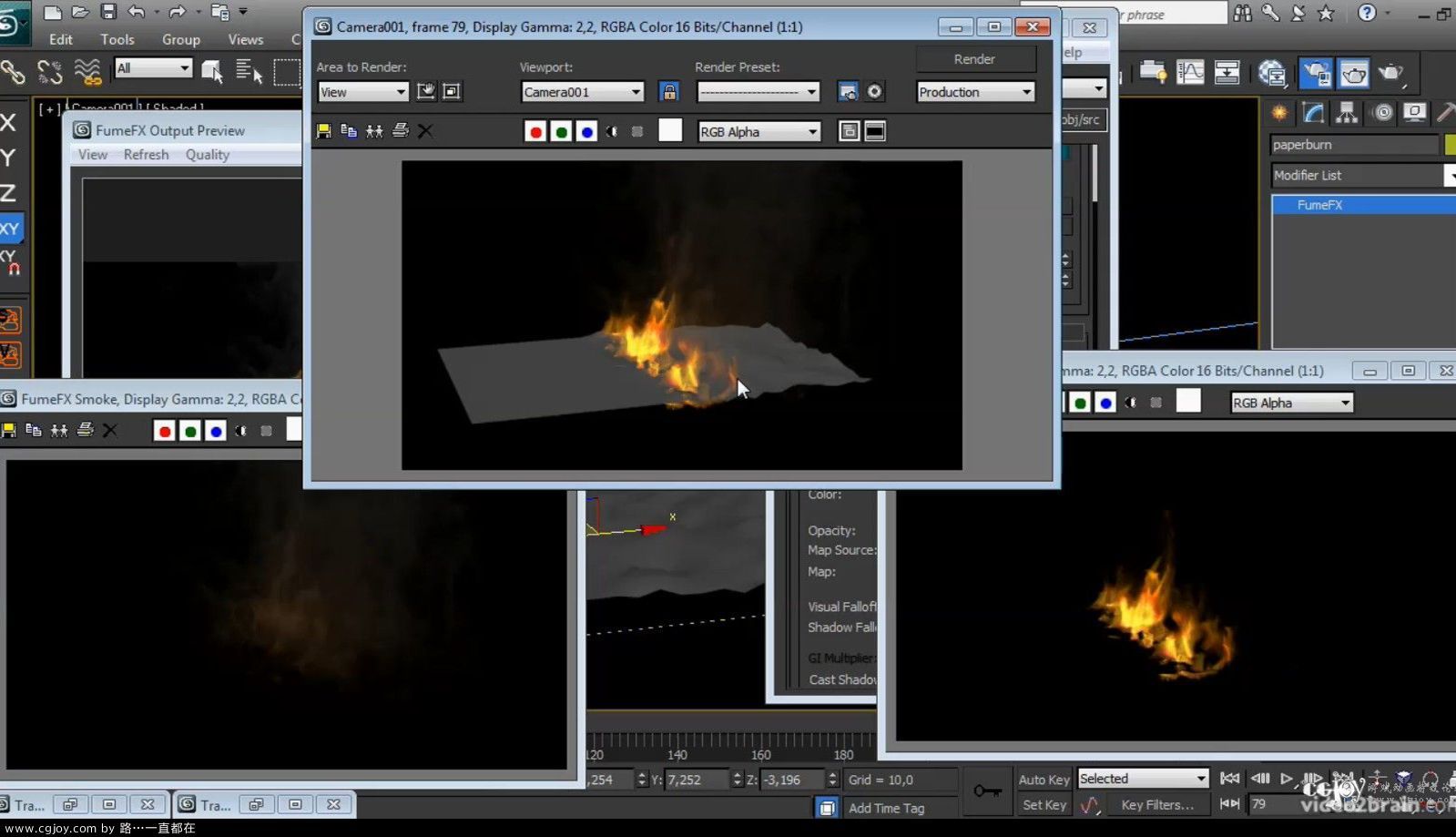The image size is (1456, 837).
Task: Click Set Key button
Action: point(1044,805)
